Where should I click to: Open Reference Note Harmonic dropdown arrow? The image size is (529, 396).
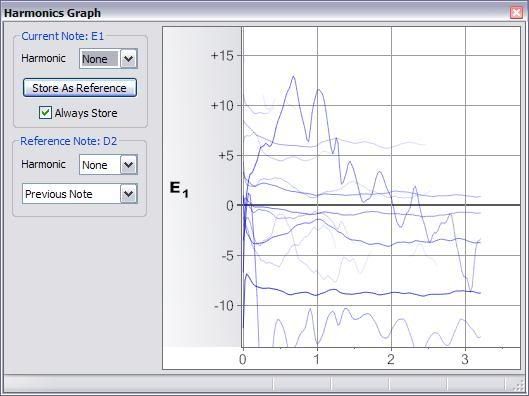pos(129,165)
